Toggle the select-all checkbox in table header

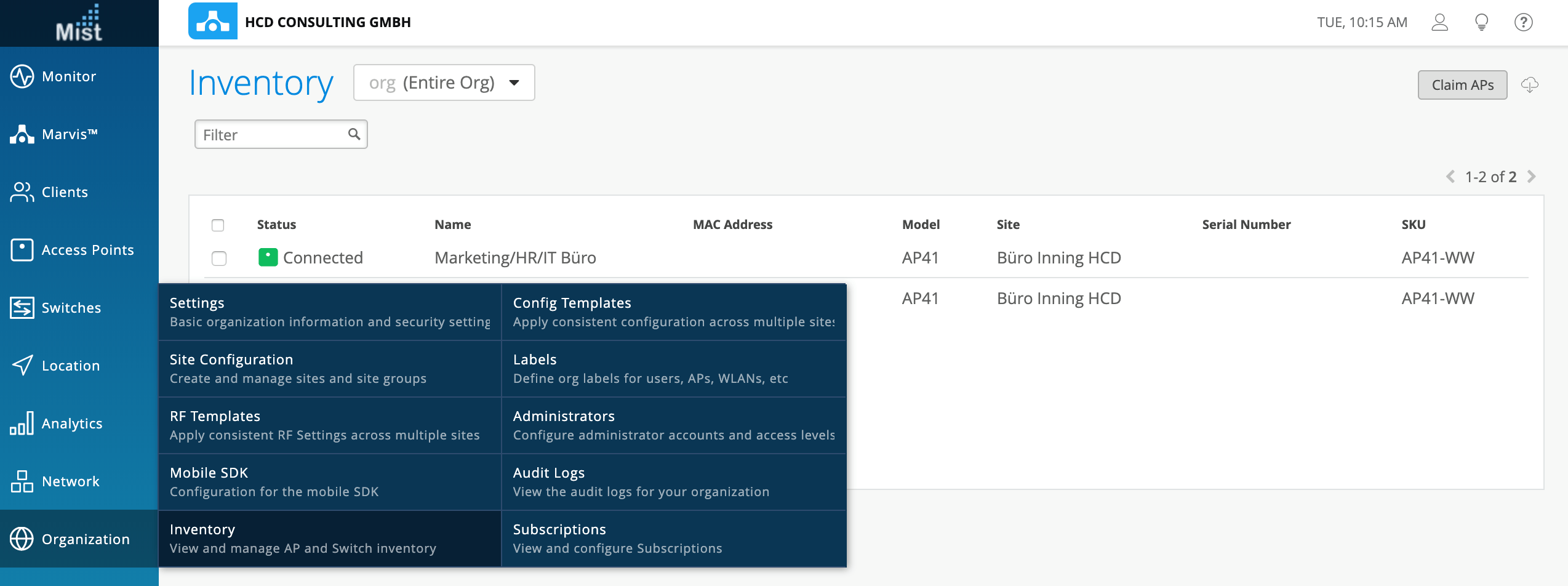(218, 225)
